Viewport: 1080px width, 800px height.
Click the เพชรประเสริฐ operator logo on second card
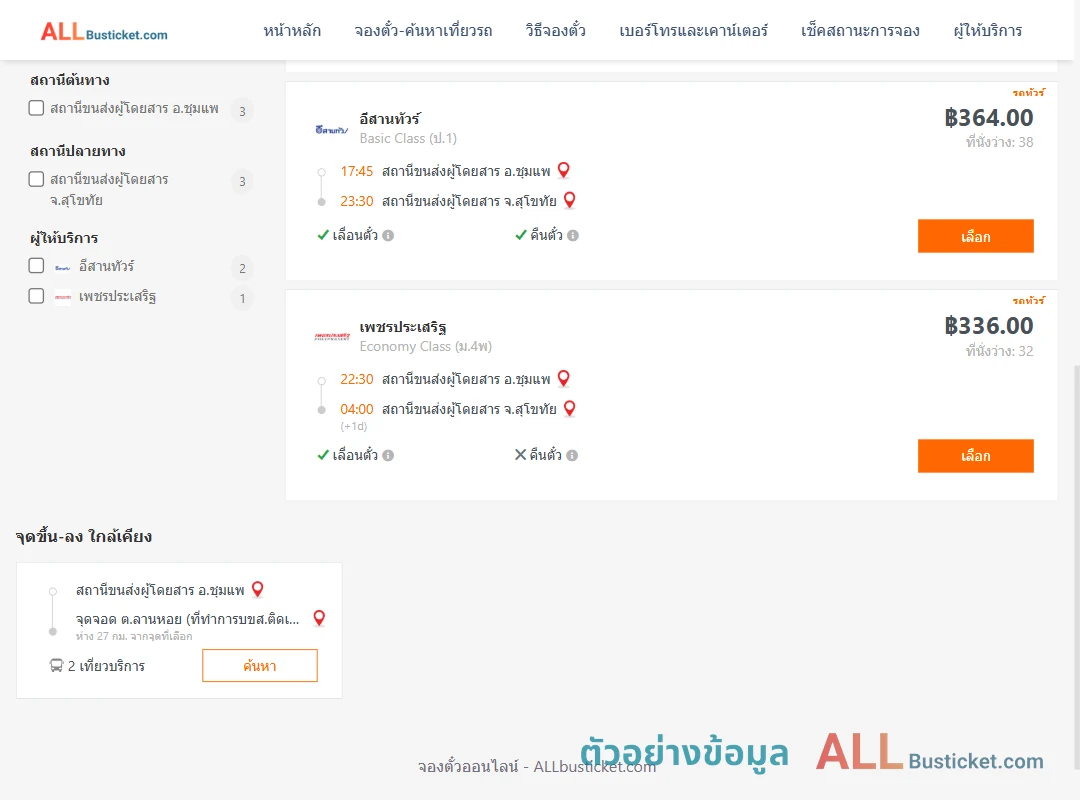click(x=332, y=337)
